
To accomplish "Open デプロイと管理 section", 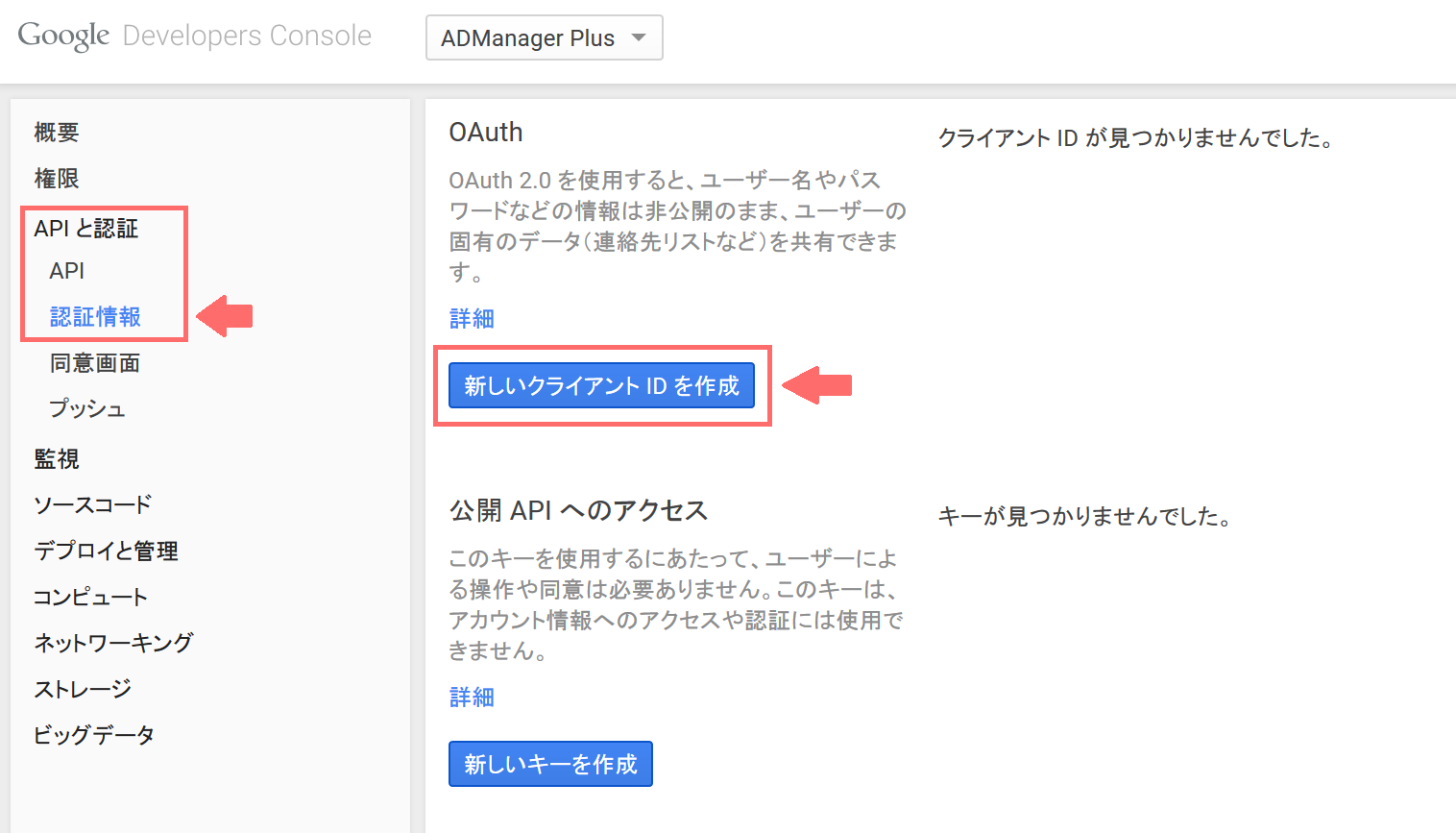I will point(106,550).
